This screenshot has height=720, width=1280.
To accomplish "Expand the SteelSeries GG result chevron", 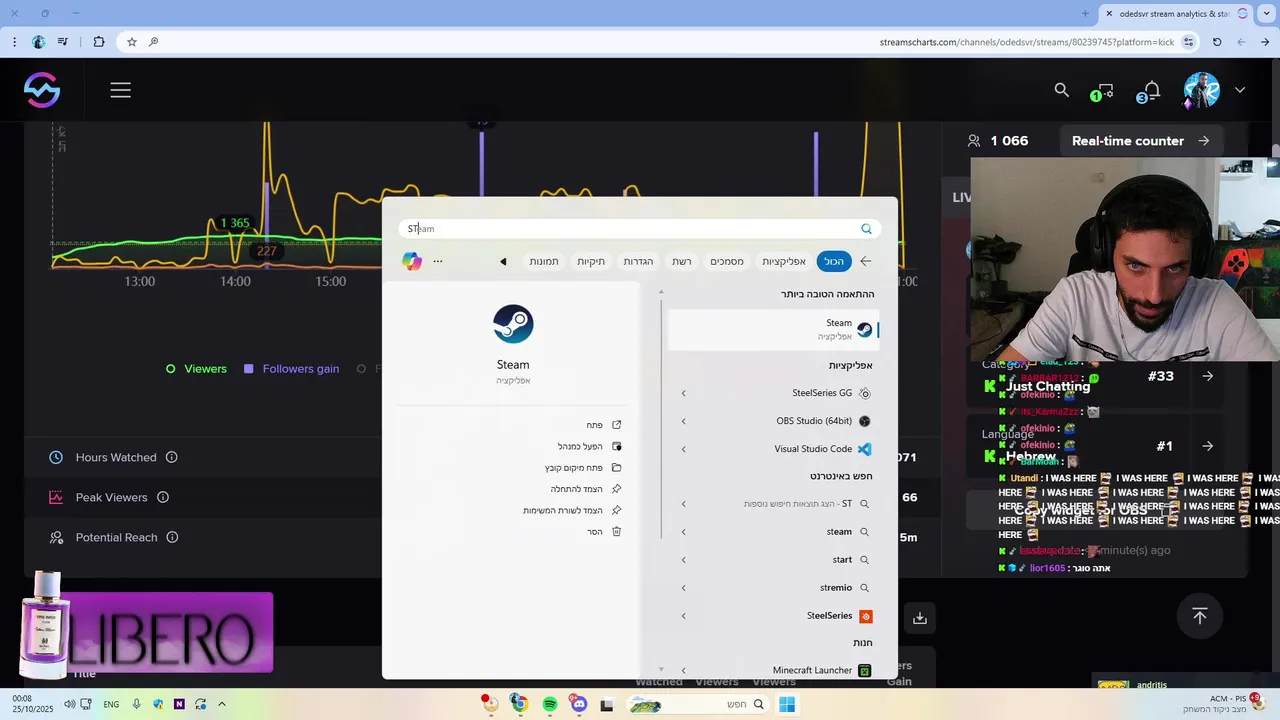I will pyautogui.click(x=684, y=393).
